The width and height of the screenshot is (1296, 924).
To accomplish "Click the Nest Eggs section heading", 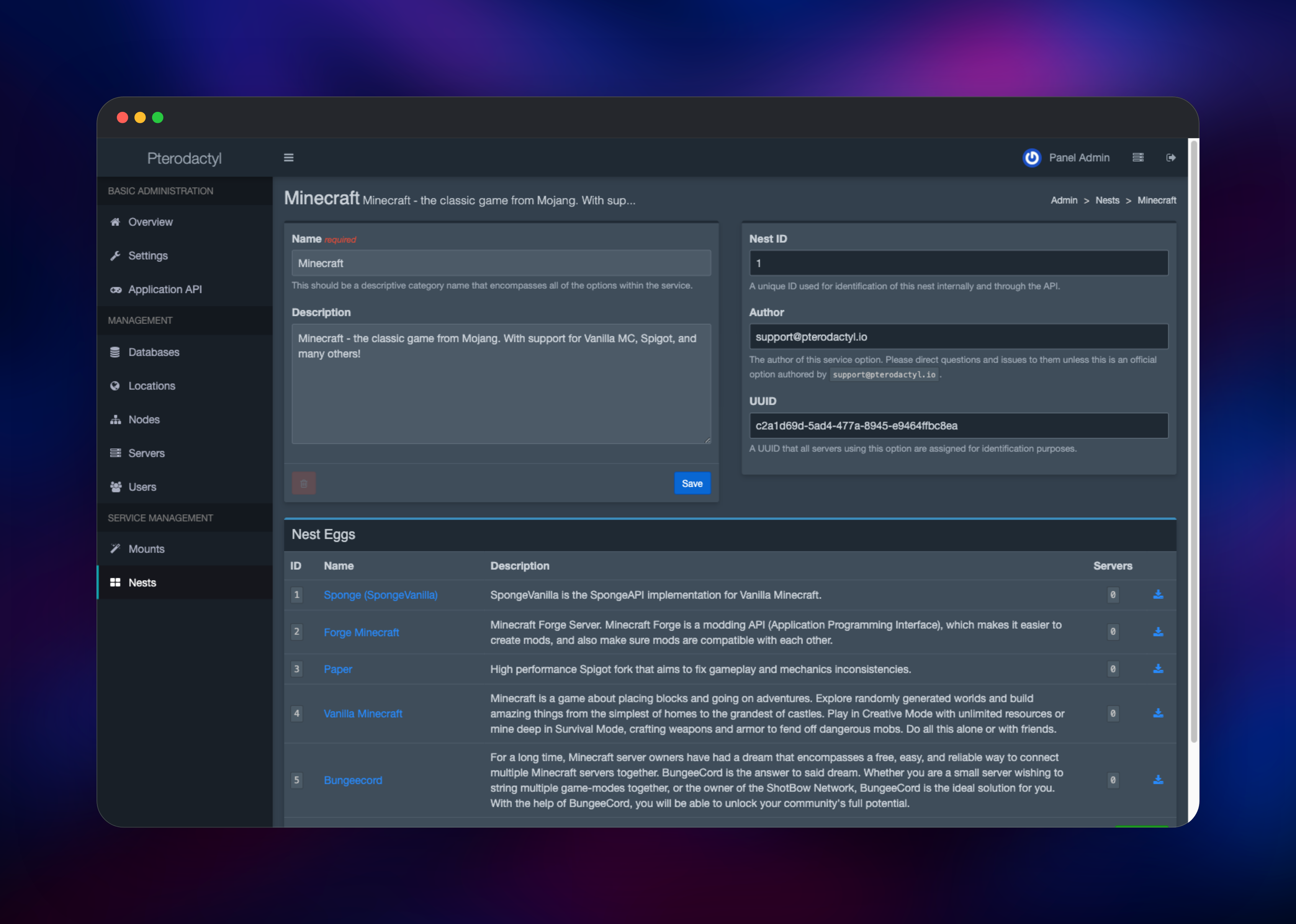I will point(323,534).
